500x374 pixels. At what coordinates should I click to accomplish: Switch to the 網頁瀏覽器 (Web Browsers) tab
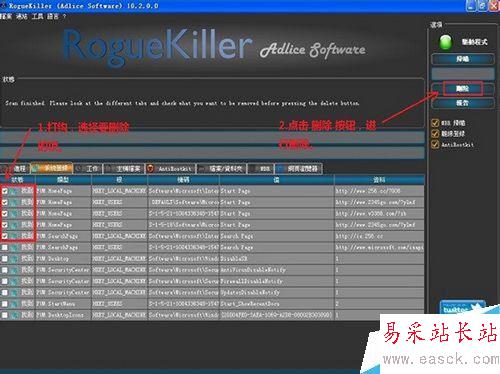tap(299, 169)
